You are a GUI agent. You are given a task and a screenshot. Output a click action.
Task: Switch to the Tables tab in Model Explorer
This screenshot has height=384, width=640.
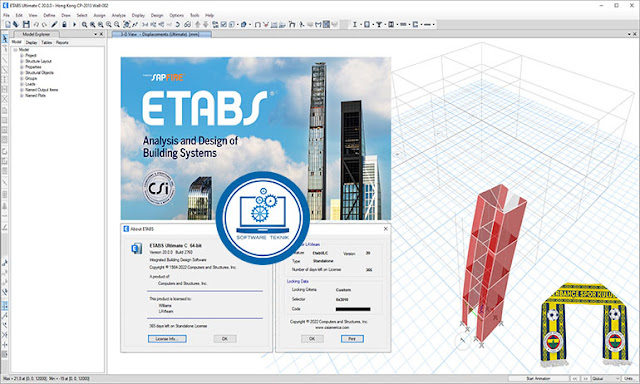(x=47, y=42)
